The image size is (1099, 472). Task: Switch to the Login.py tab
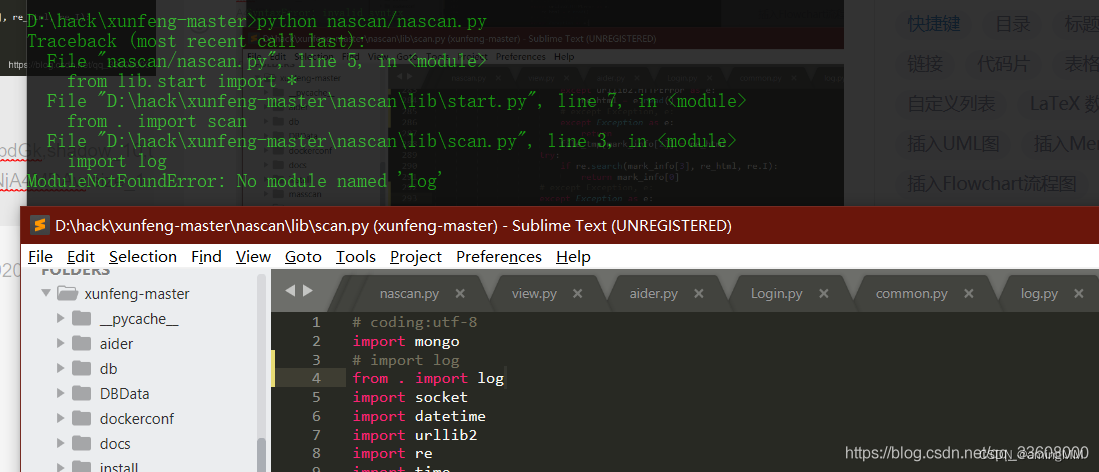(x=777, y=293)
